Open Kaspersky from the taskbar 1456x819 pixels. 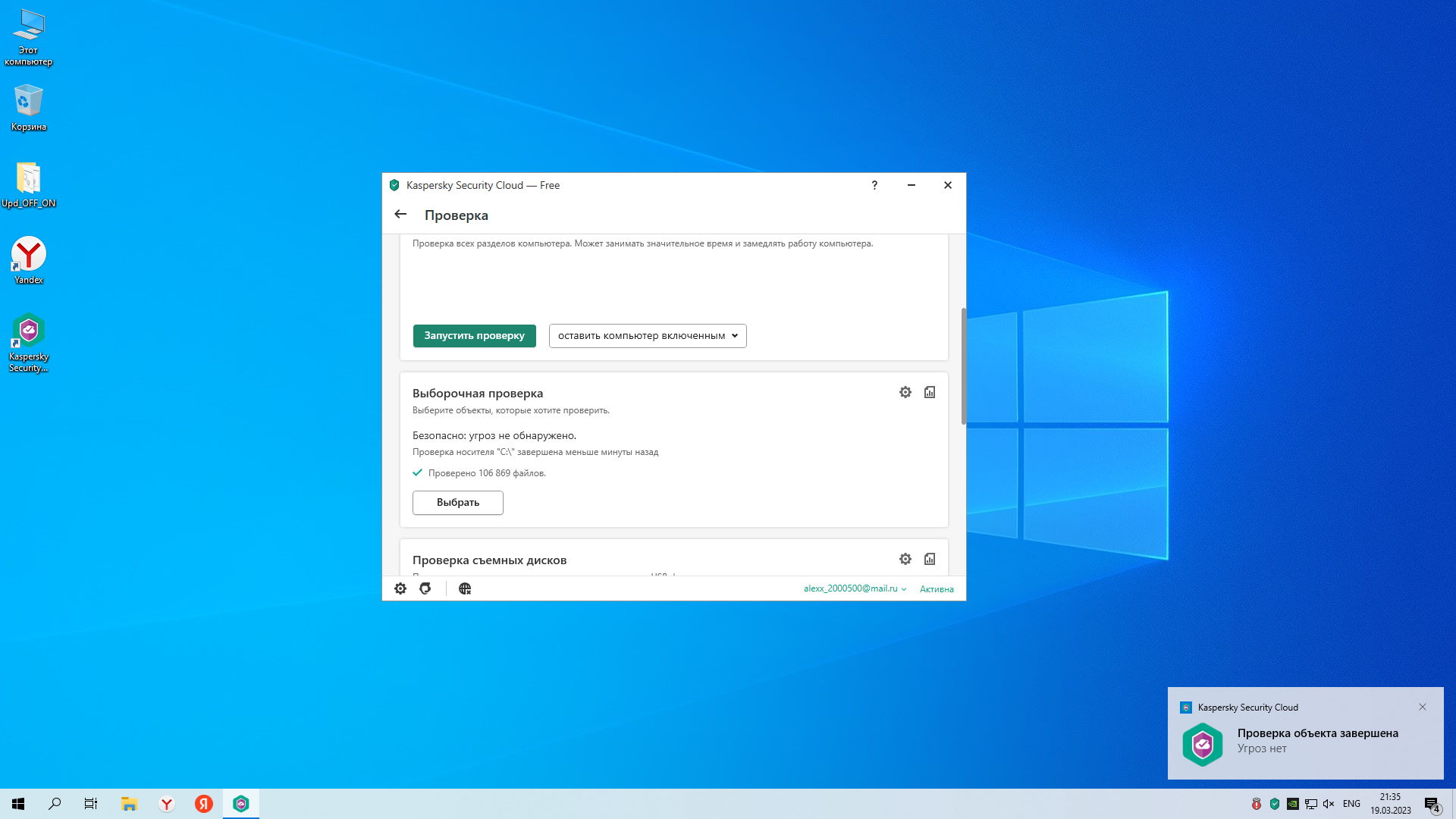pyautogui.click(x=241, y=804)
